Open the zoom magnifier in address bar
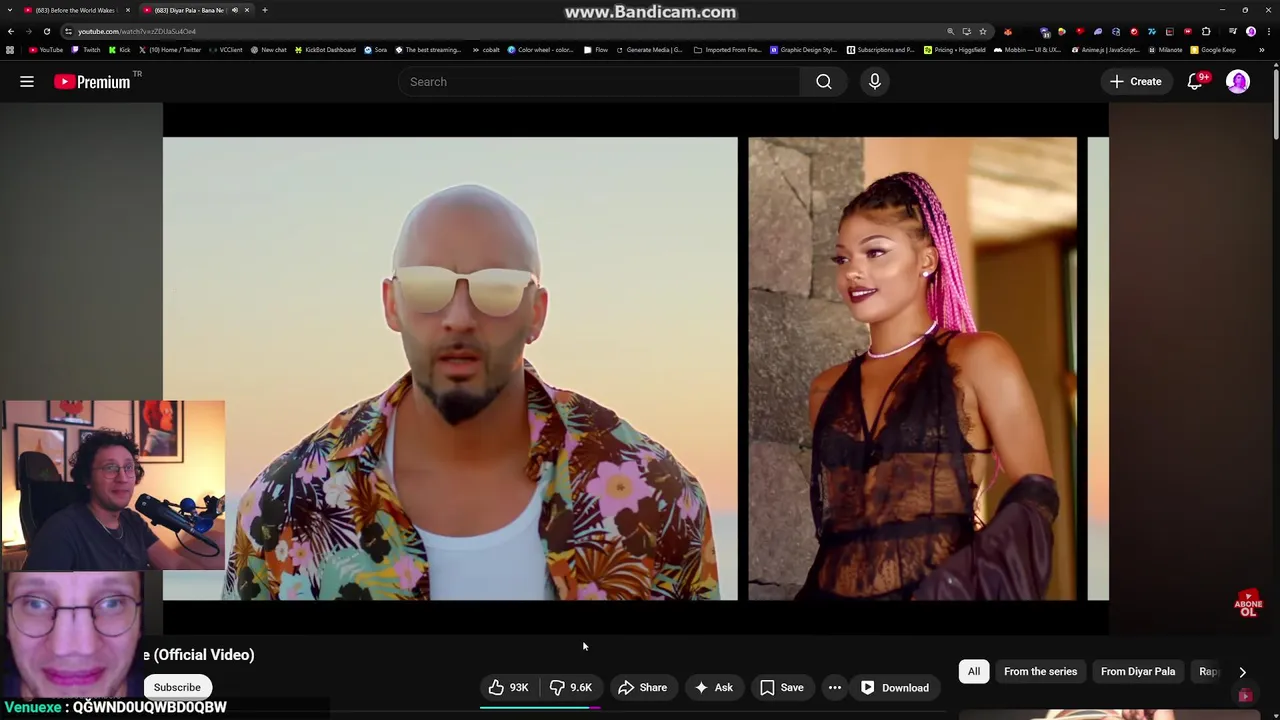1280x720 pixels. coord(951,31)
